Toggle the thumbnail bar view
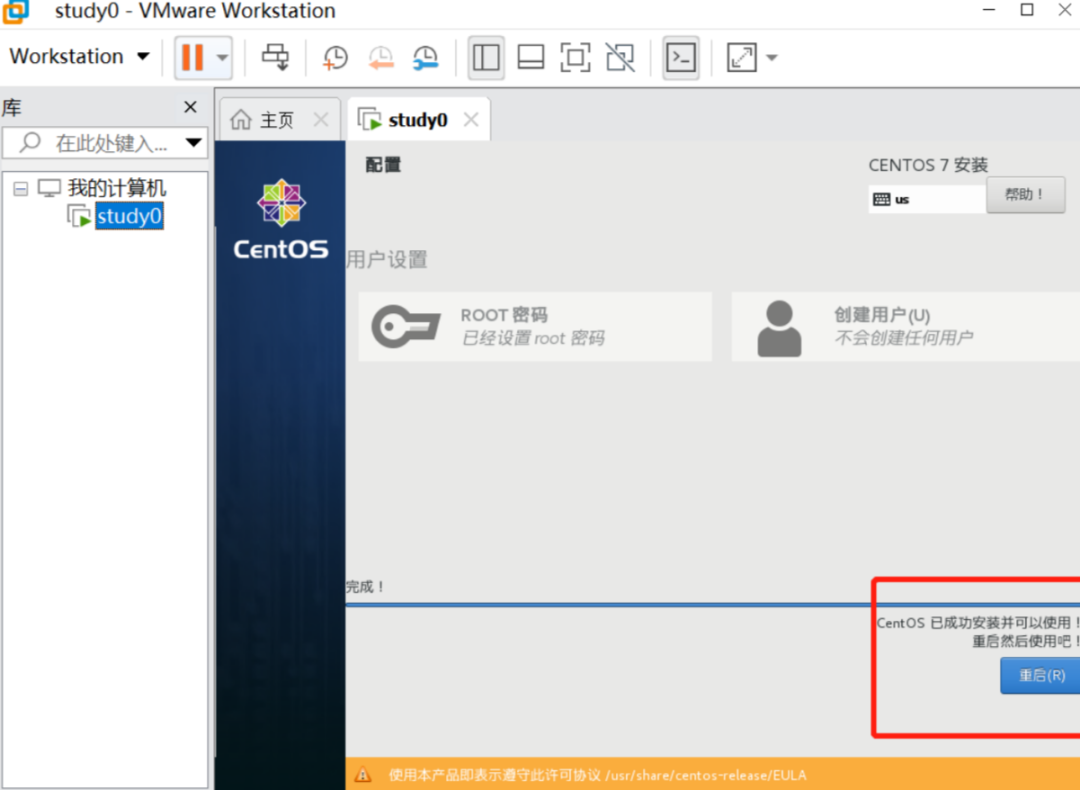This screenshot has width=1080, height=790. point(530,57)
